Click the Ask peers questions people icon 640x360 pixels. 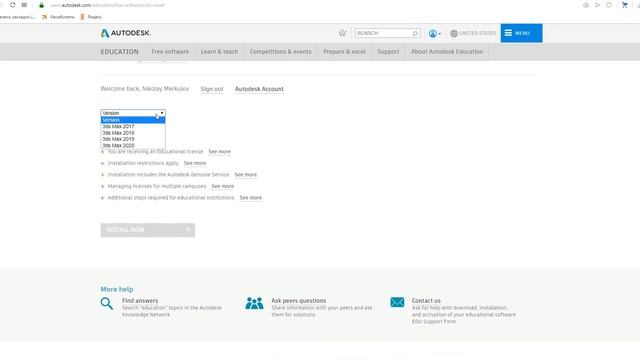coord(254,303)
